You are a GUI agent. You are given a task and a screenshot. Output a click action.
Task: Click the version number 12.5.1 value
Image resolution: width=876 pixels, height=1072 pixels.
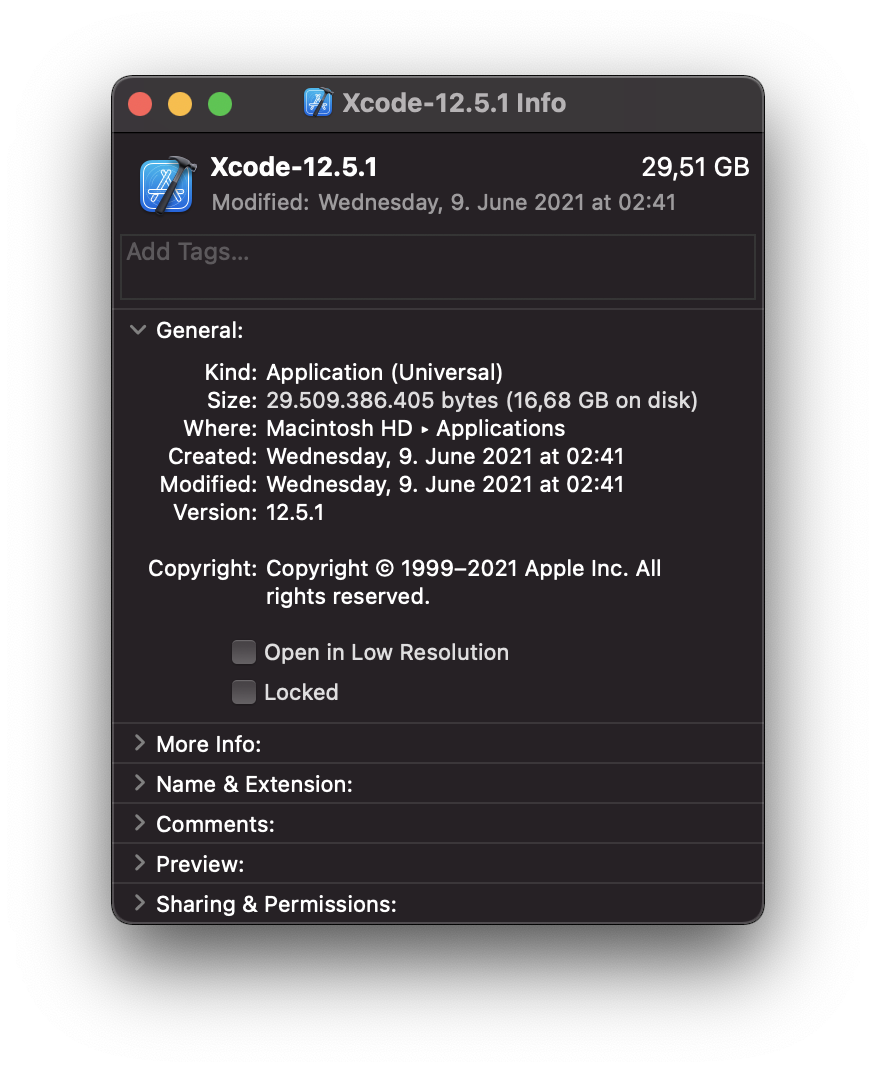click(295, 513)
